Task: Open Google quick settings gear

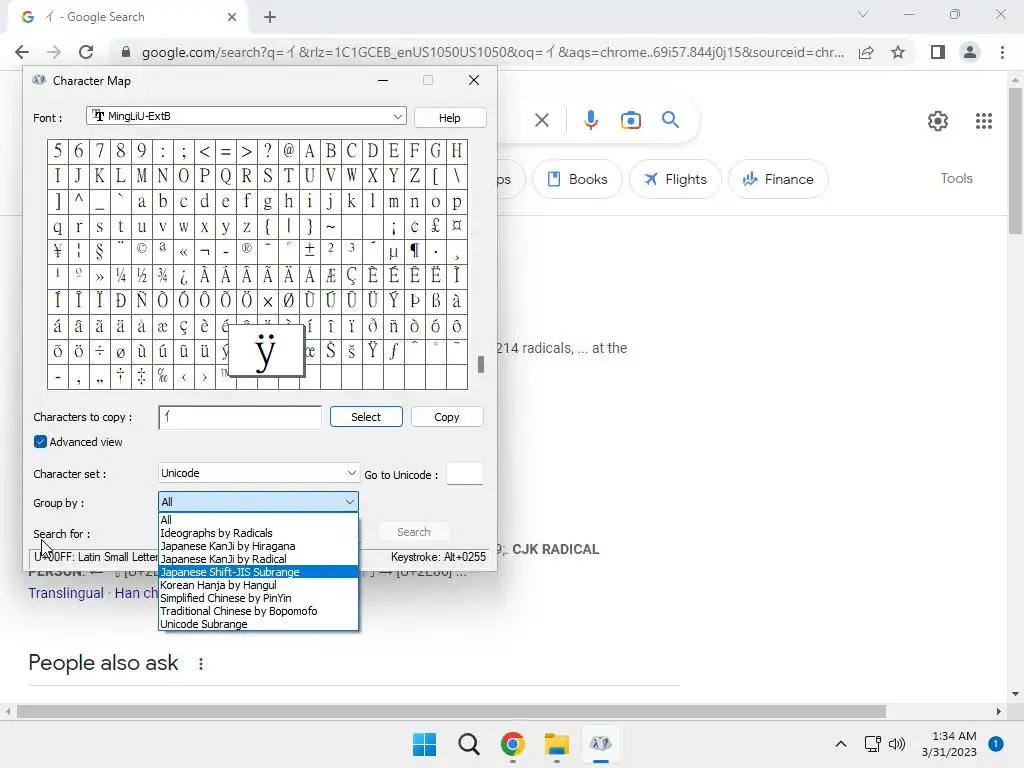Action: tap(938, 121)
